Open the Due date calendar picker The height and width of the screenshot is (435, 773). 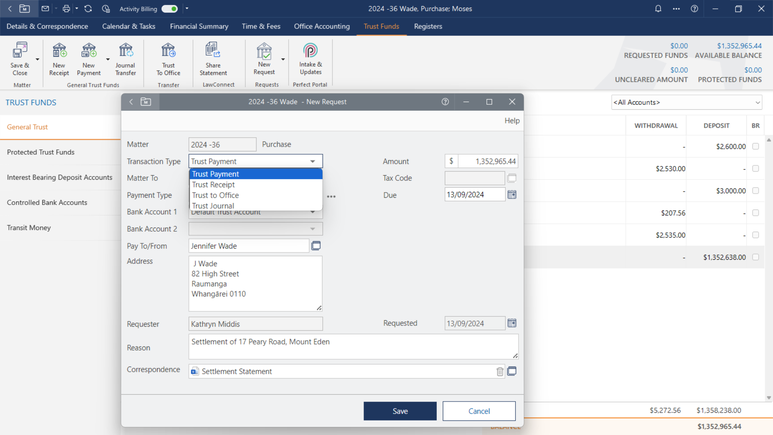click(512, 195)
